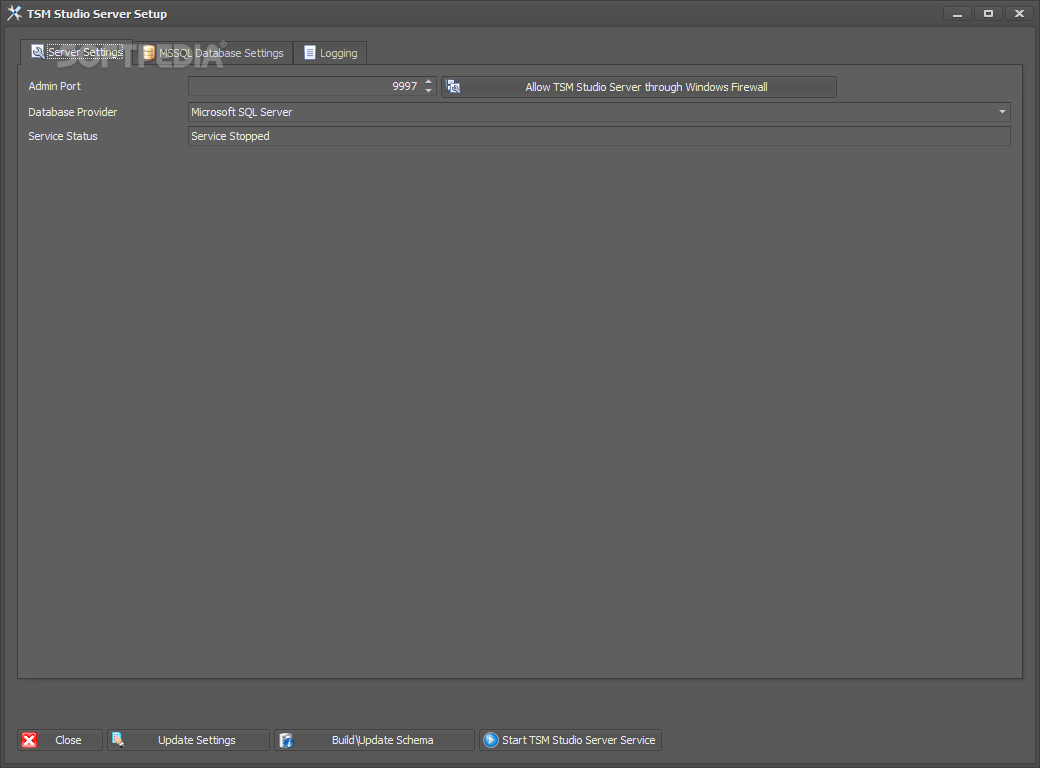Click Build\Update Schema button
Image resolution: width=1040 pixels, height=768 pixels.
[x=374, y=740]
